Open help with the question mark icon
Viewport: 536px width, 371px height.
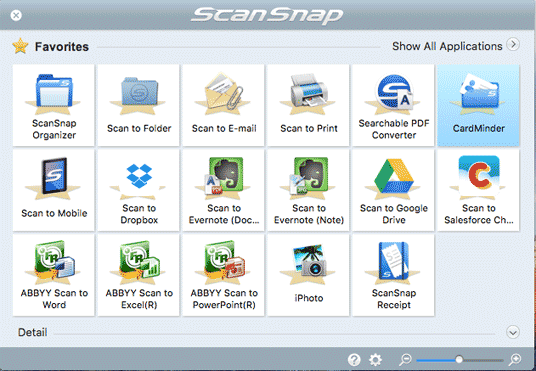(x=354, y=359)
